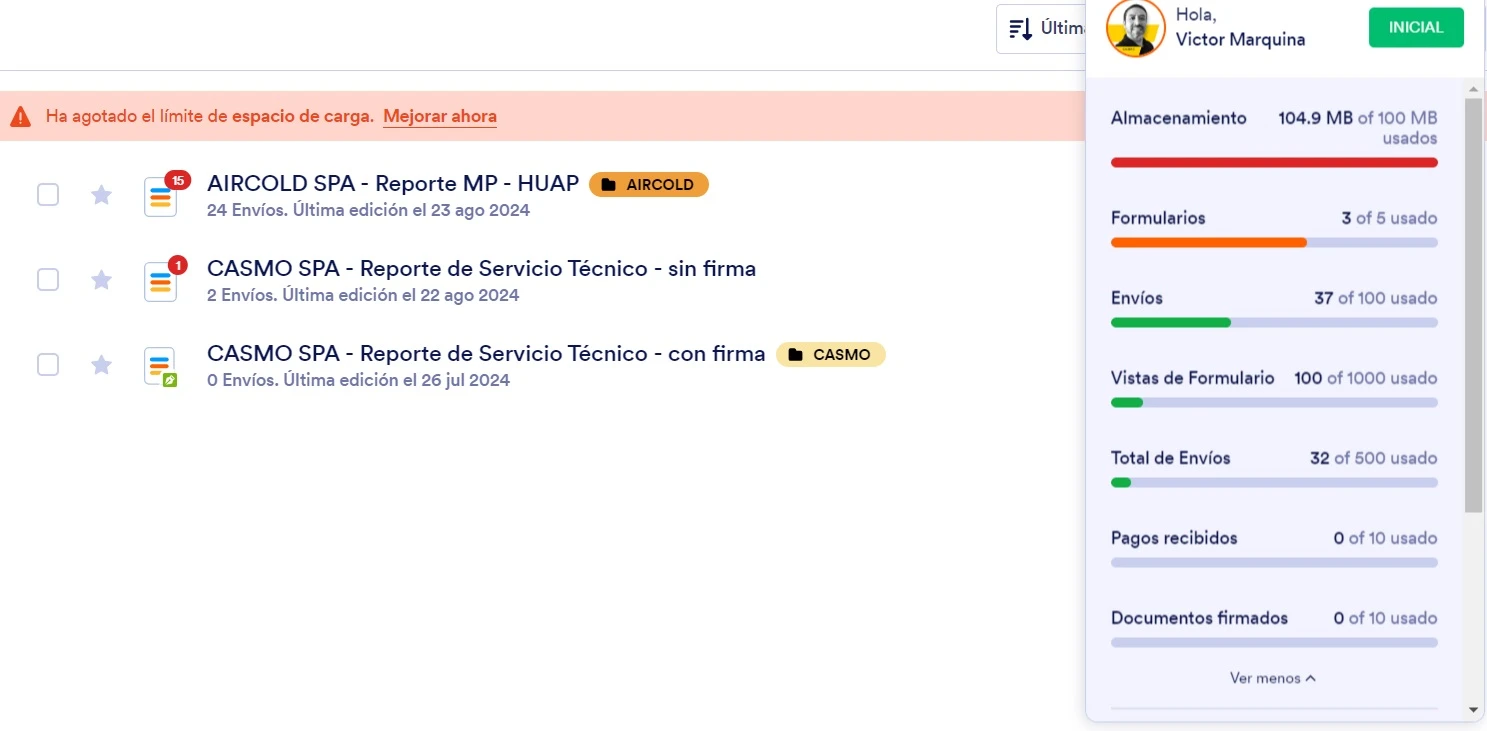
Task: Open the CASMO folder tag
Action: [831, 354]
